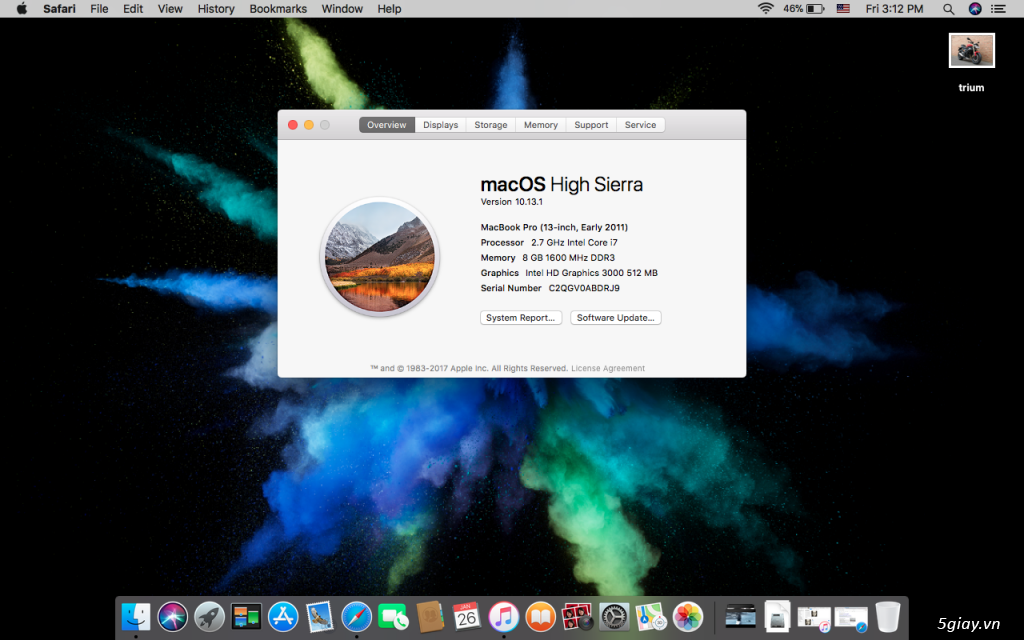The width and height of the screenshot is (1024, 640).
Task: Click the battery status at 46%
Action: 803,8
